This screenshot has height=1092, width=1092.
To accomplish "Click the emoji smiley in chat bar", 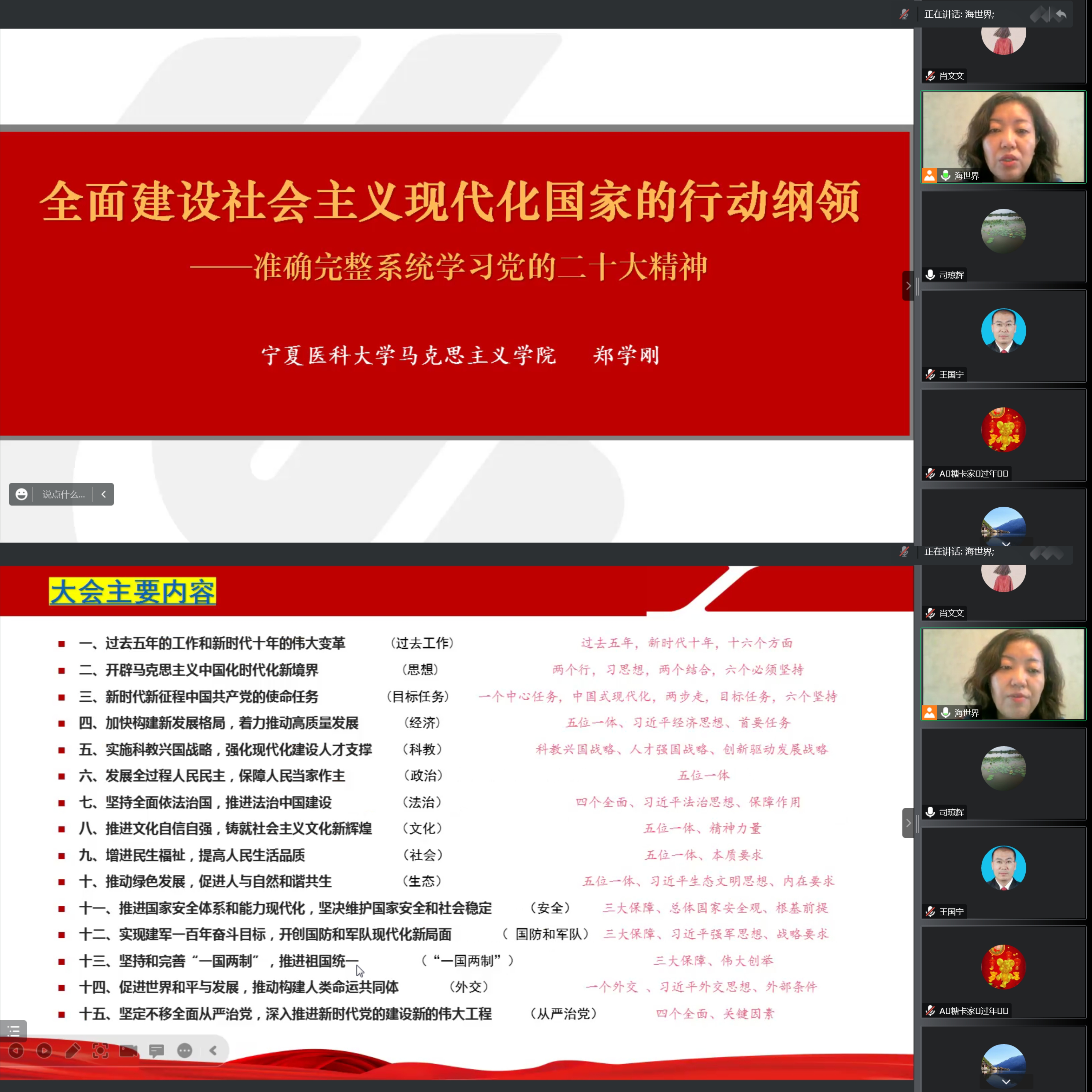I will [22, 495].
